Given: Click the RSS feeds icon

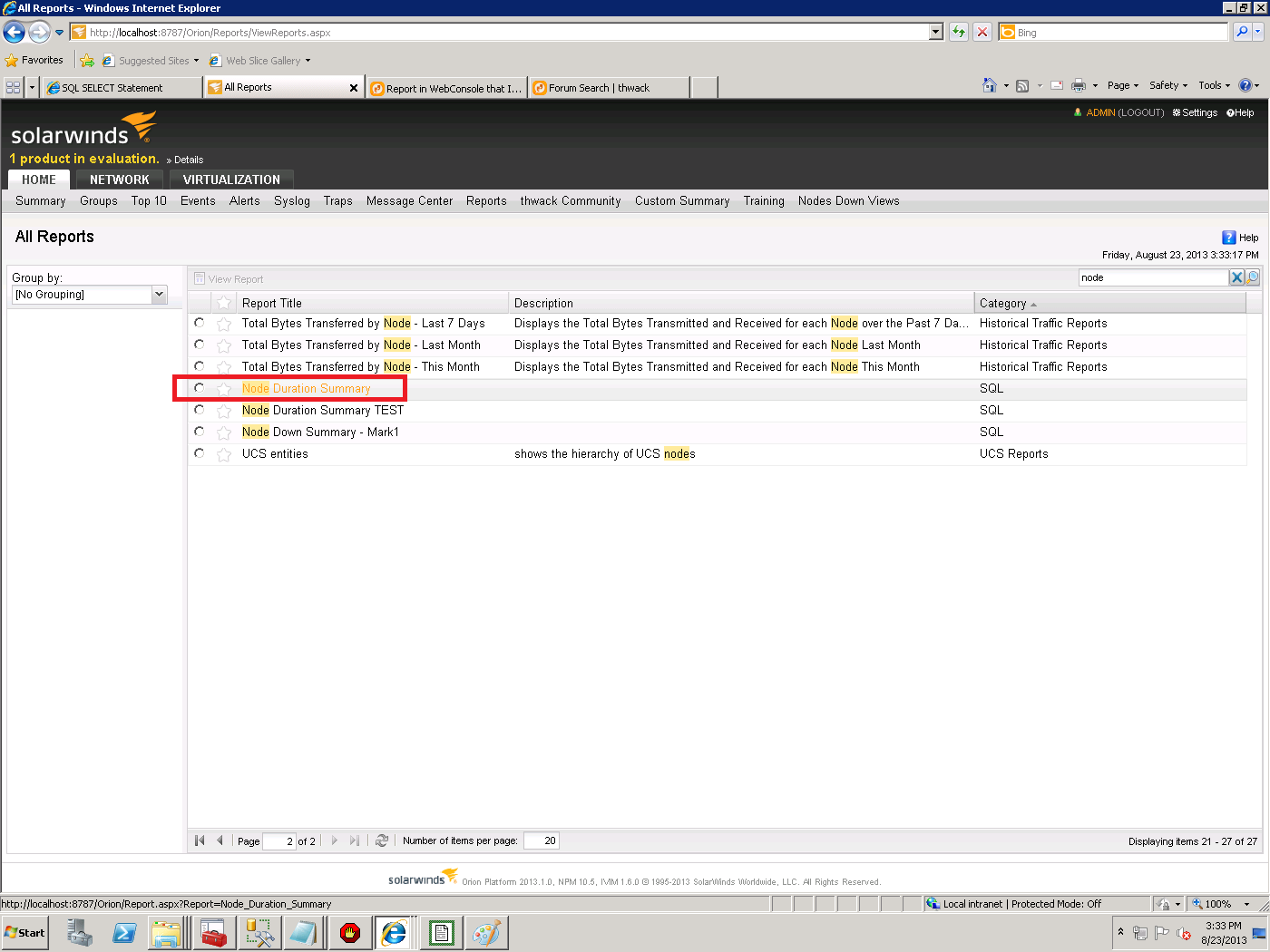Looking at the screenshot, I should pos(1022,86).
